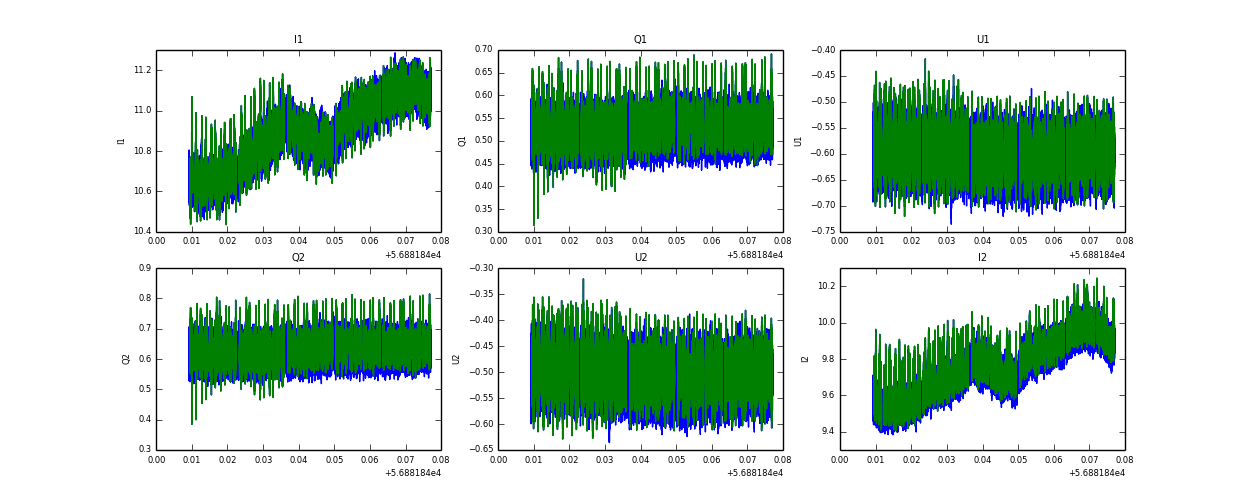Image resolution: width=1250 pixels, height=500 pixels.
Task: Select the U2 subplot title
Action: (x=640, y=258)
